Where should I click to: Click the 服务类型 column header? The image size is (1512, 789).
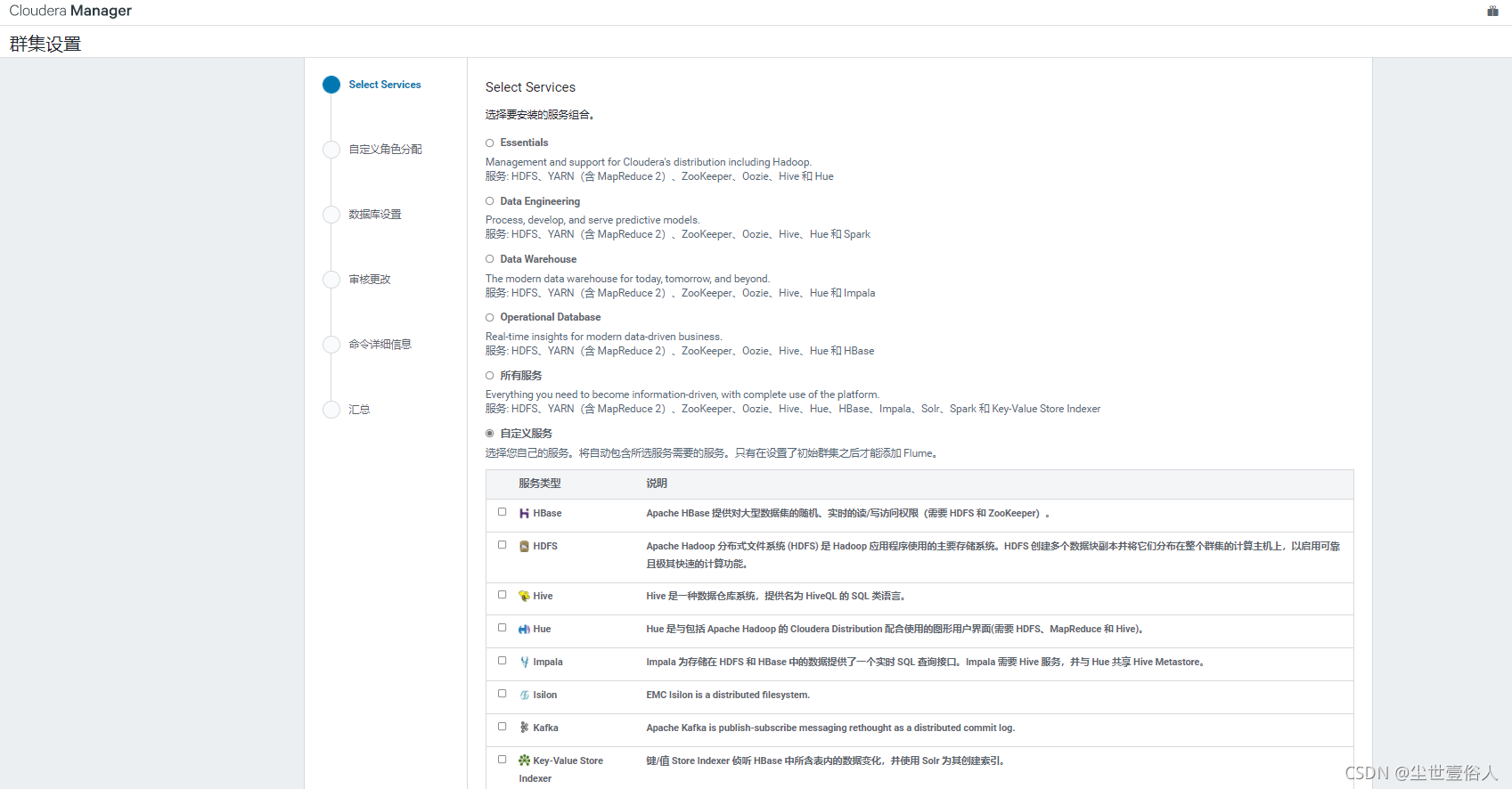click(x=540, y=484)
